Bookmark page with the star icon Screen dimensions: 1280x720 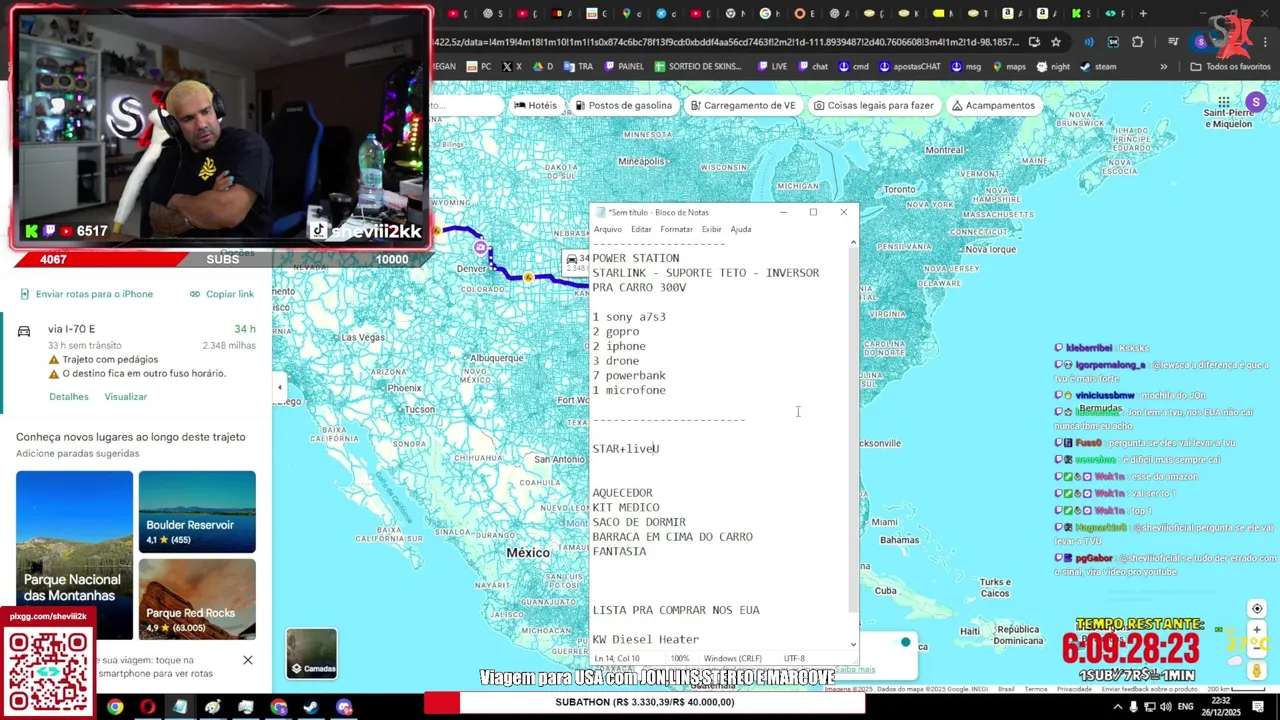pos(1056,42)
